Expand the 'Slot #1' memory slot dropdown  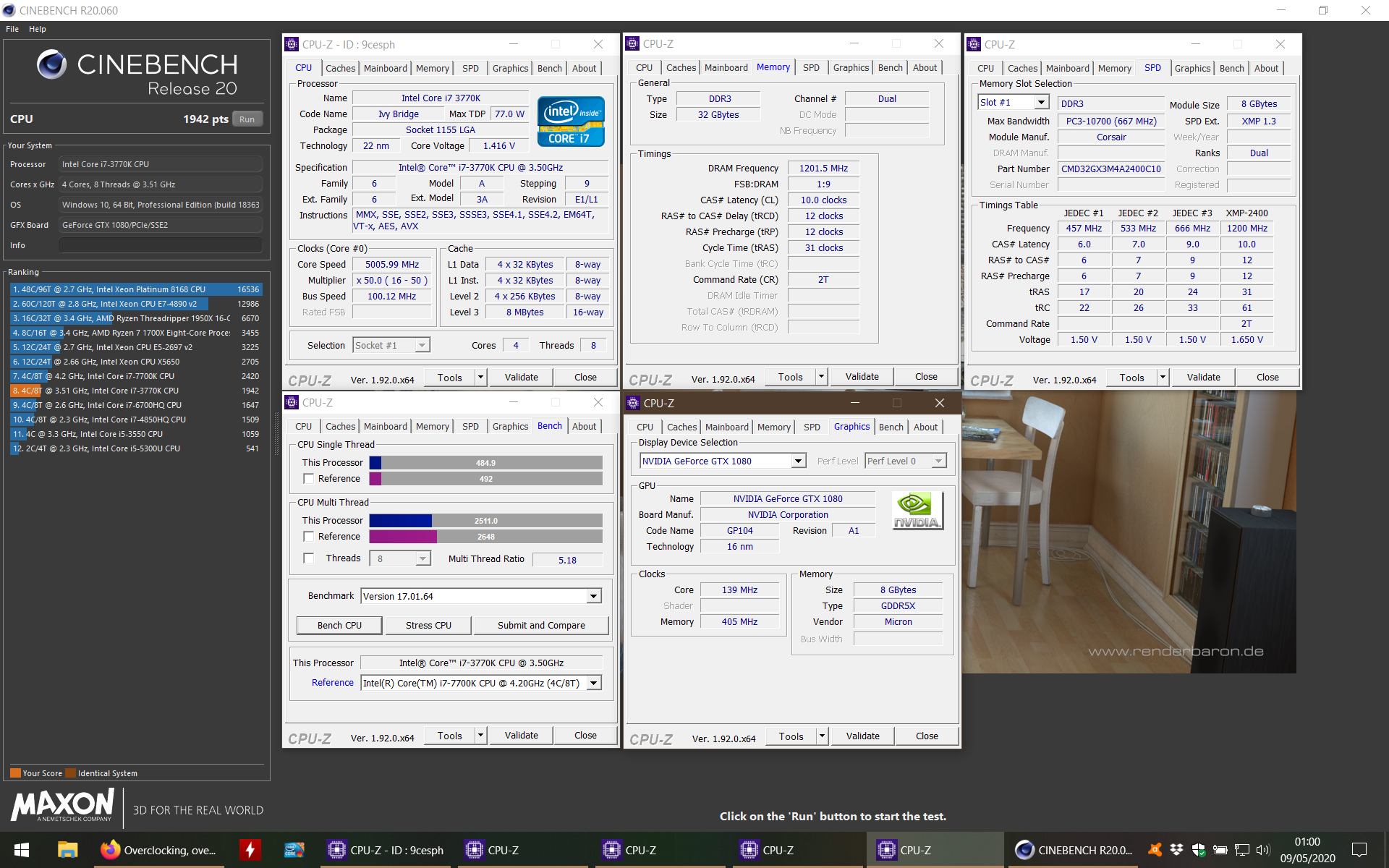click(x=1041, y=103)
